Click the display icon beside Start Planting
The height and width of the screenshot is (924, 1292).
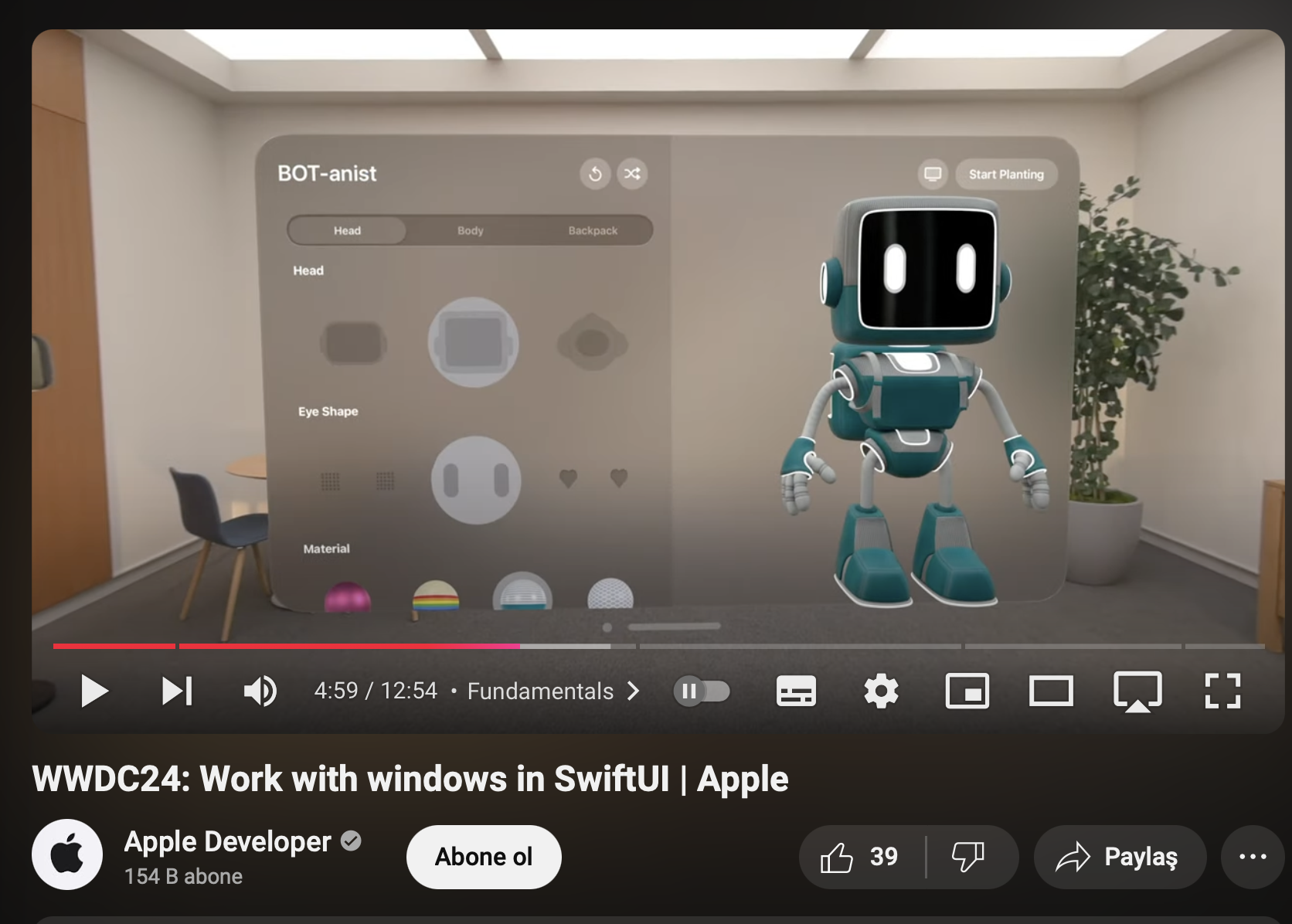click(933, 174)
